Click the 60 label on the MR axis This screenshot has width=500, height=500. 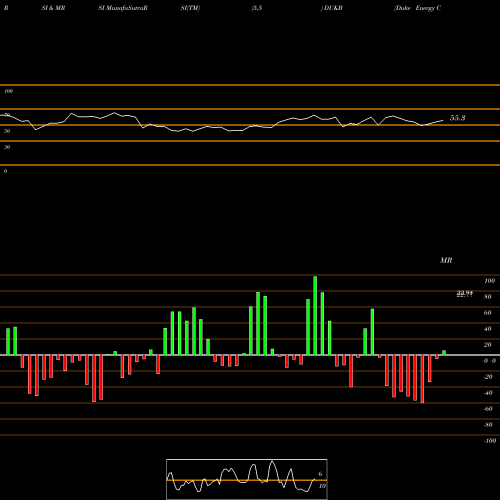pos(487,313)
